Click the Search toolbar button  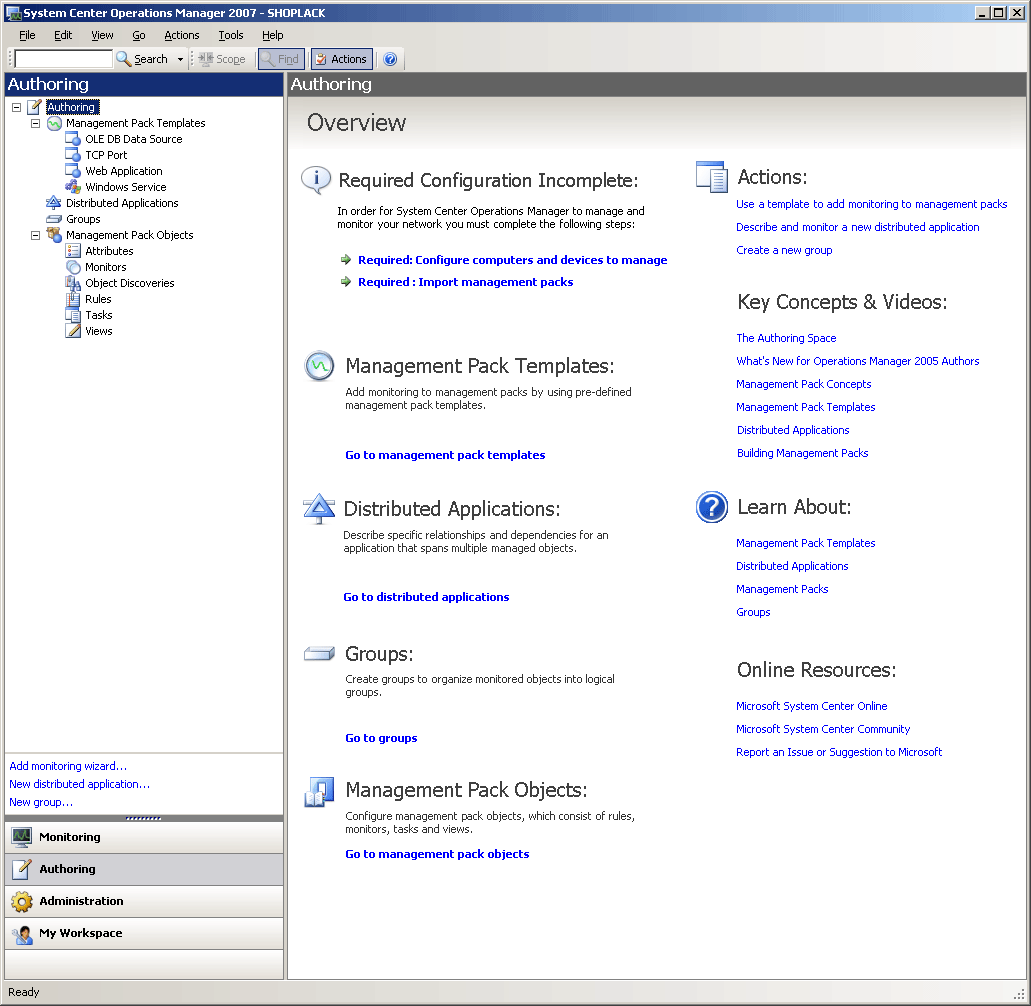click(143, 59)
